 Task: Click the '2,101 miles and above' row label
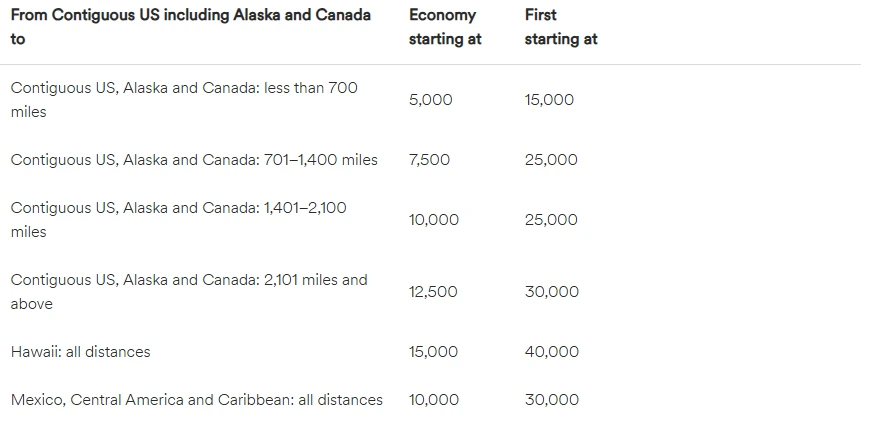click(x=189, y=292)
